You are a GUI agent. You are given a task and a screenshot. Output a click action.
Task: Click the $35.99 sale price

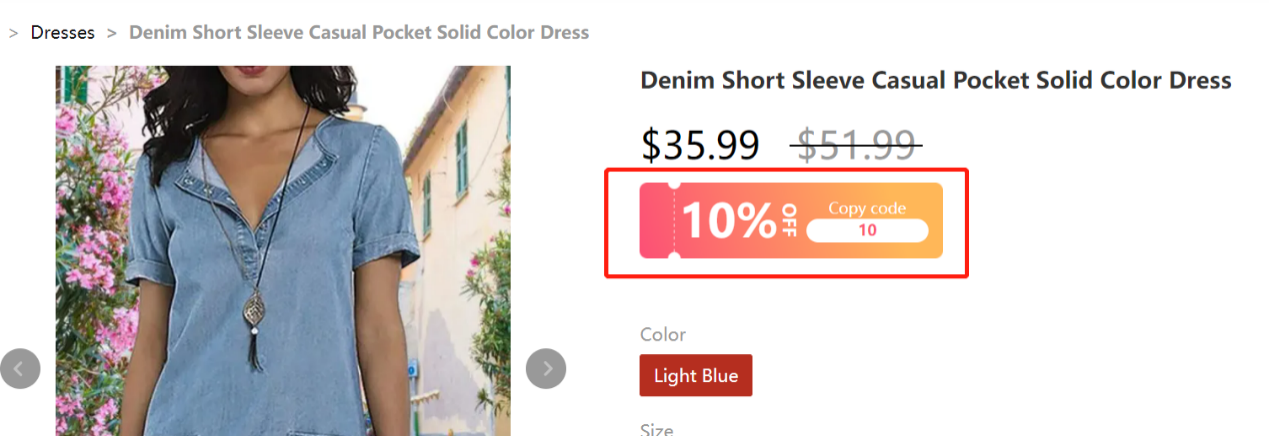coord(700,146)
